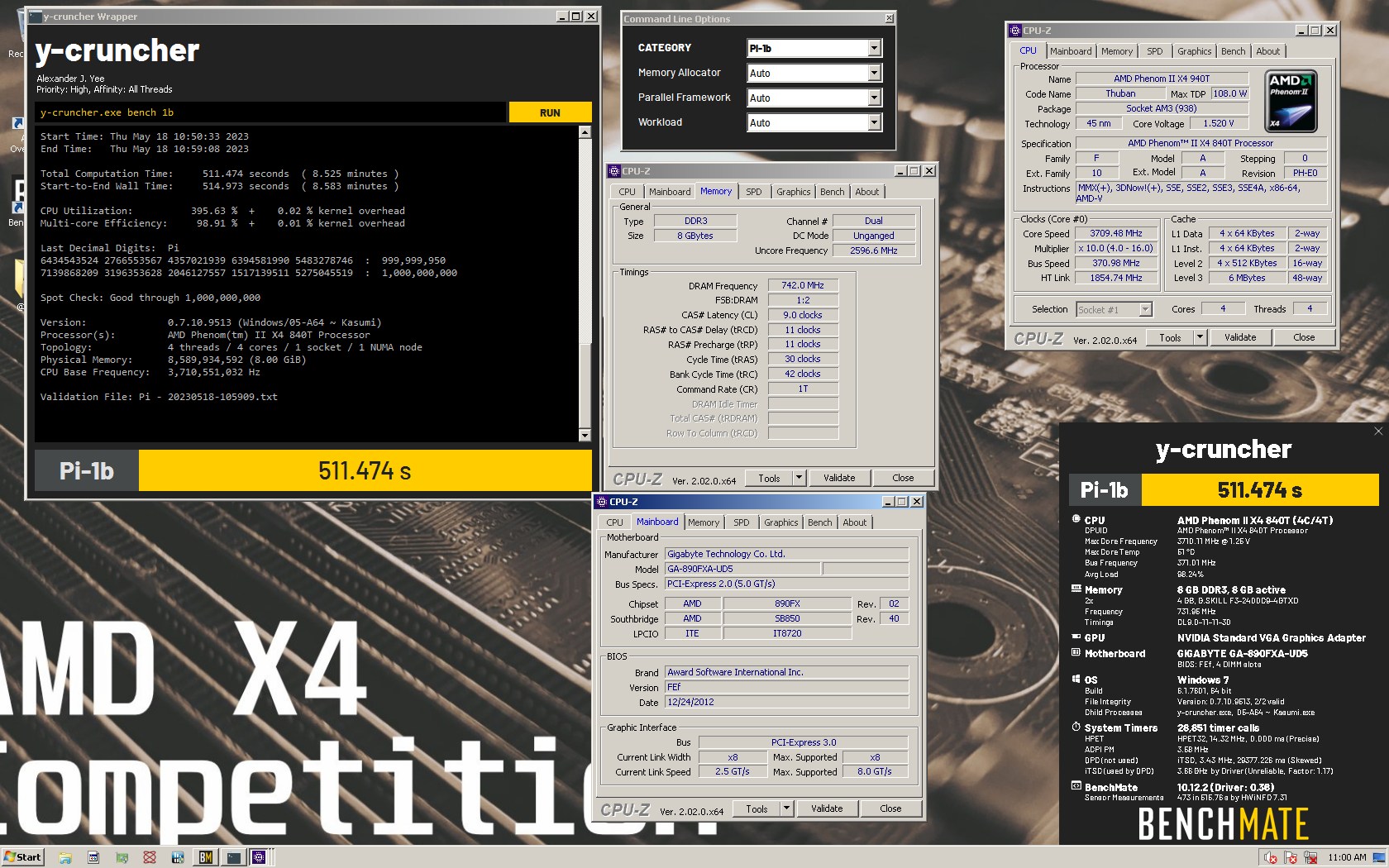
Task: Select the Mainboard tab in CPU-Z CPU window
Action: [x=1071, y=51]
